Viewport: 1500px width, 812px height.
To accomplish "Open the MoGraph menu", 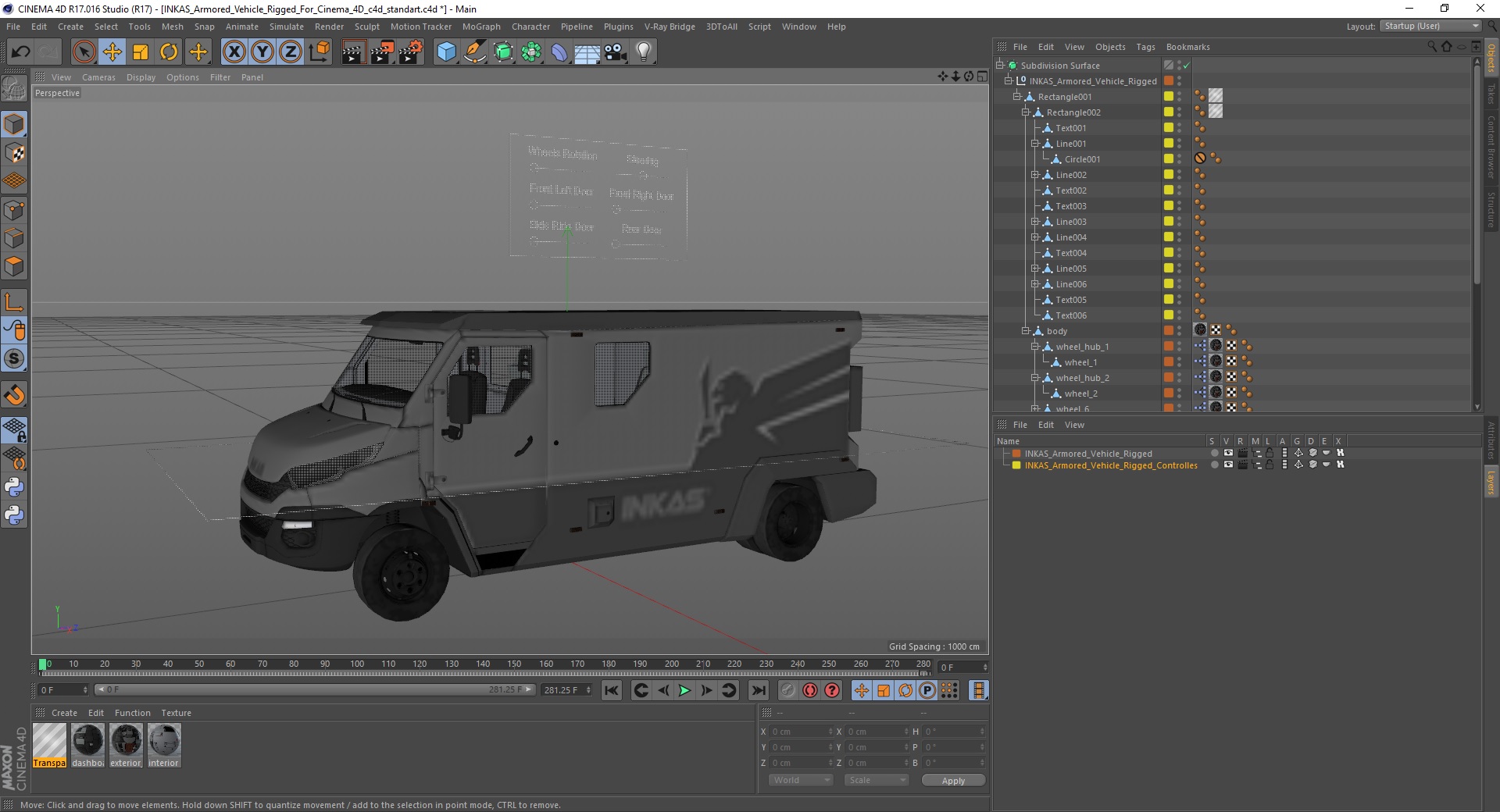I will pos(481,27).
